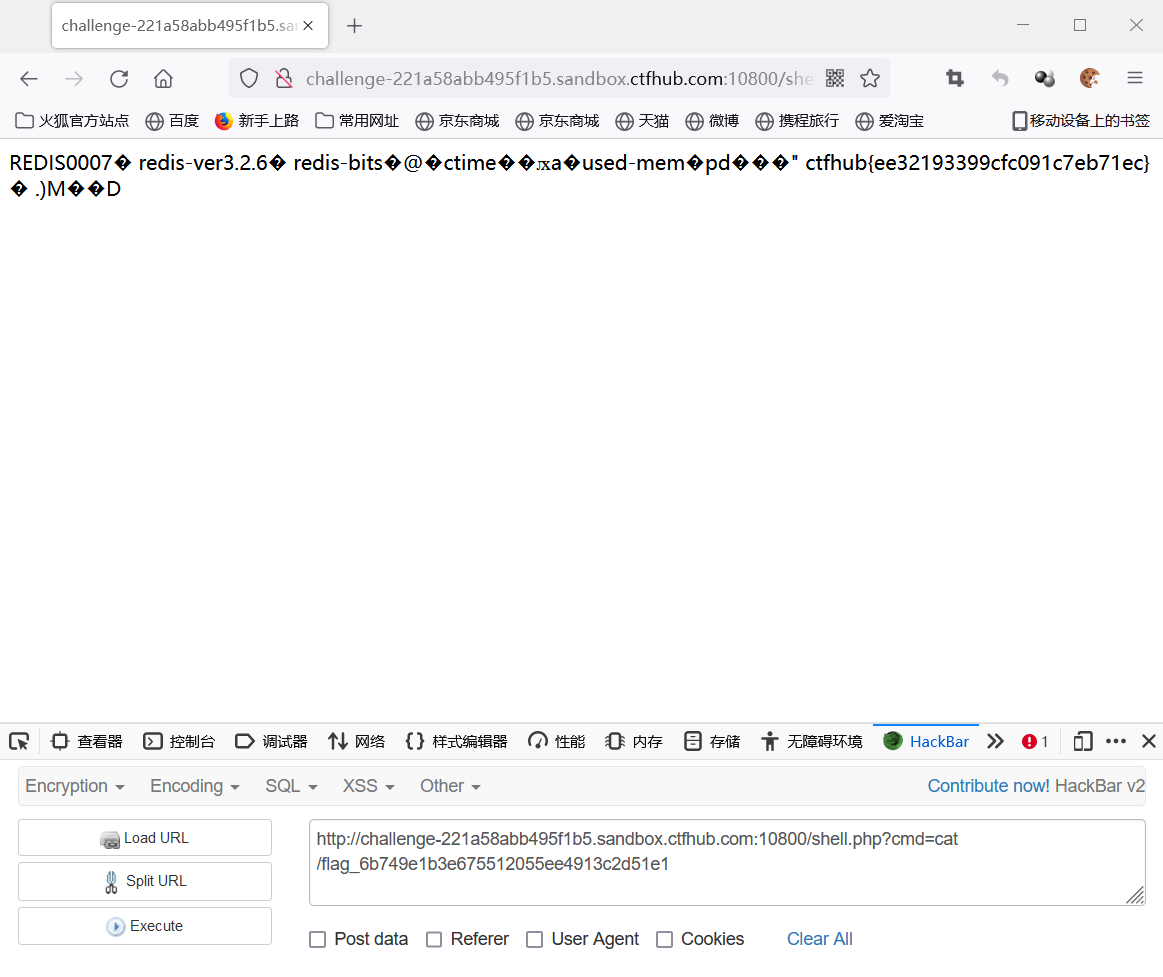Toggle responsive design mode

coord(1083,741)
